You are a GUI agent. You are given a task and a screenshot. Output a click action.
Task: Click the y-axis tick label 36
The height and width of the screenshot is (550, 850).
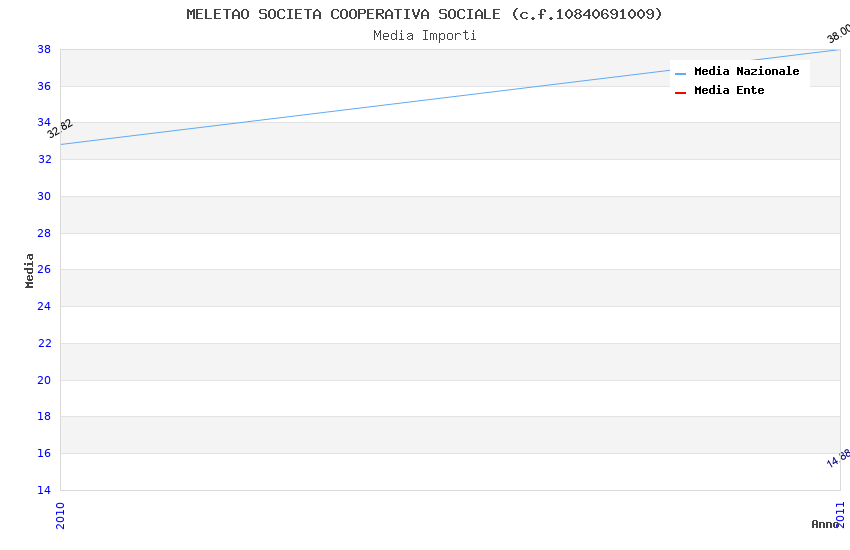(44, 86)
